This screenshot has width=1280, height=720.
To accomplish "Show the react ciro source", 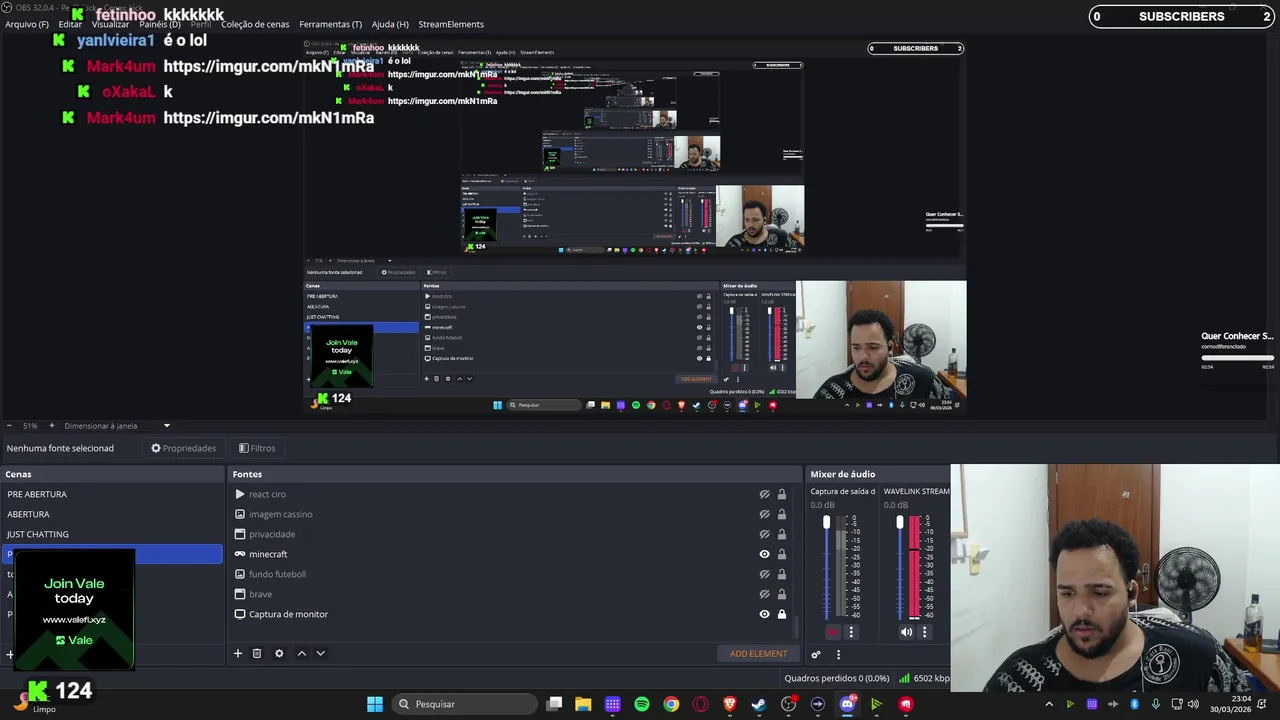I will (764, 494).
